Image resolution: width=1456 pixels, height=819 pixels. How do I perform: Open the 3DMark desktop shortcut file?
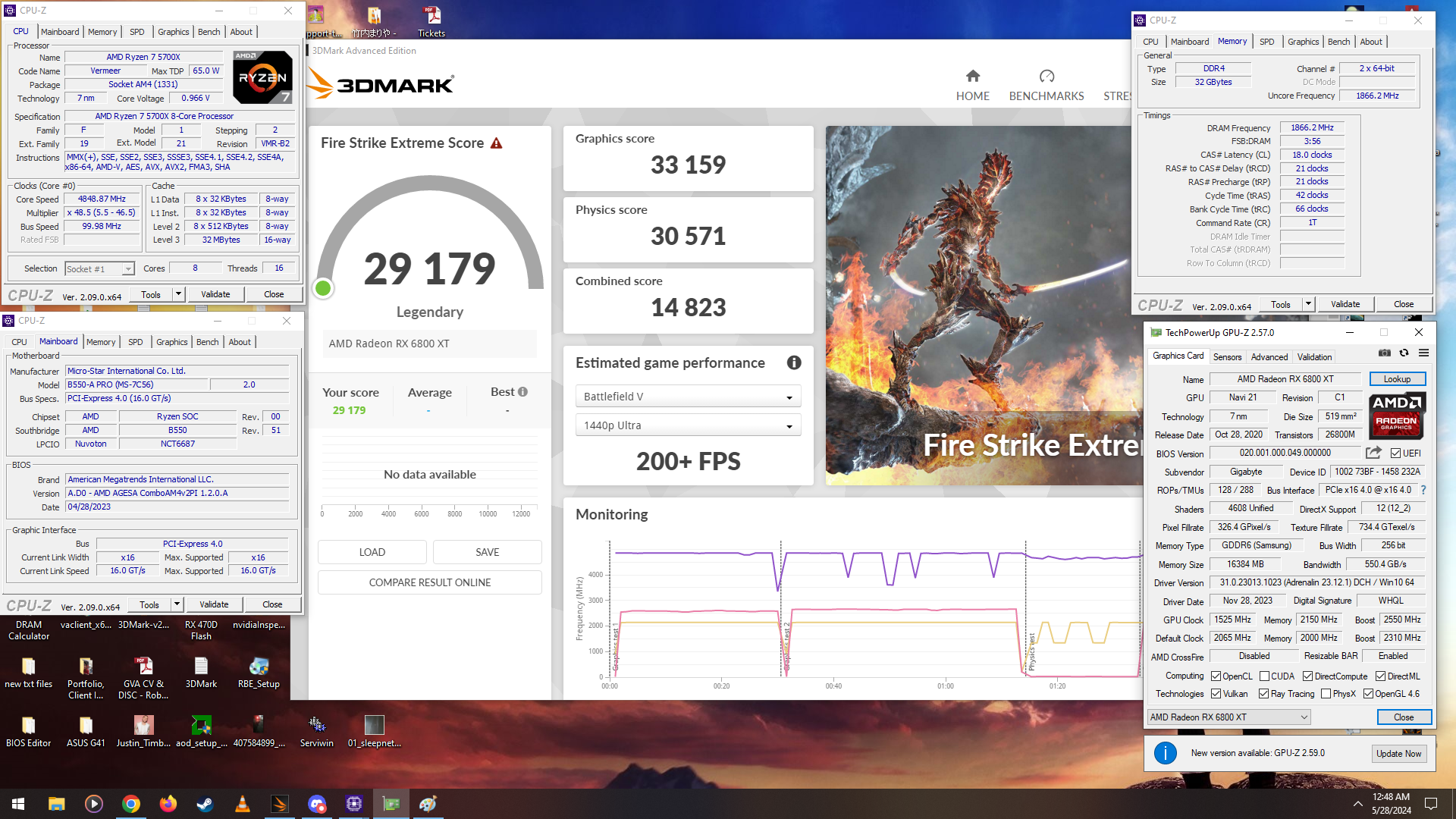pos(201,673)
